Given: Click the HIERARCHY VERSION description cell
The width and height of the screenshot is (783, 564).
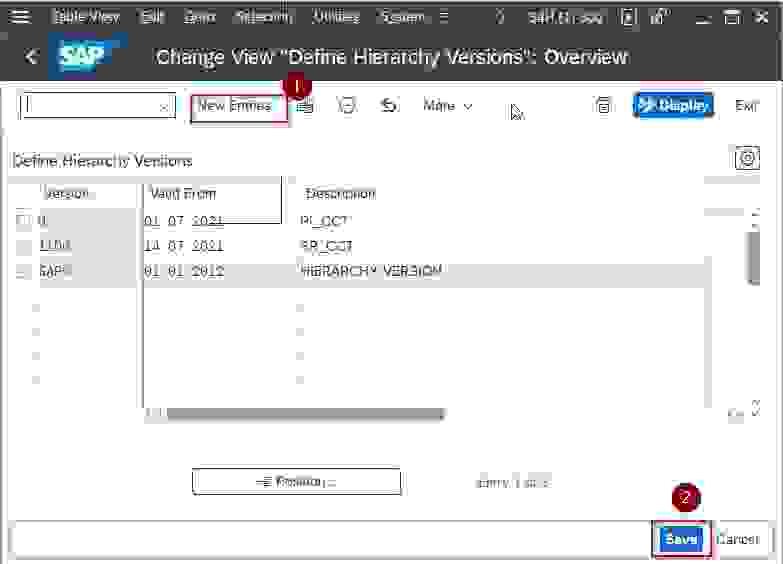Looking at the screenshot, I should click(x=371, y=271).
